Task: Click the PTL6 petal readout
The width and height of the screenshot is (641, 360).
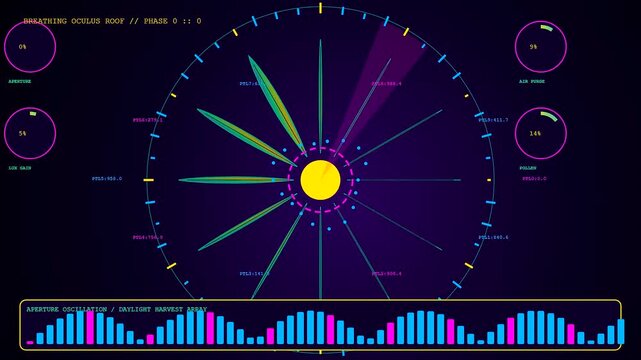Action: click(148, 120)
